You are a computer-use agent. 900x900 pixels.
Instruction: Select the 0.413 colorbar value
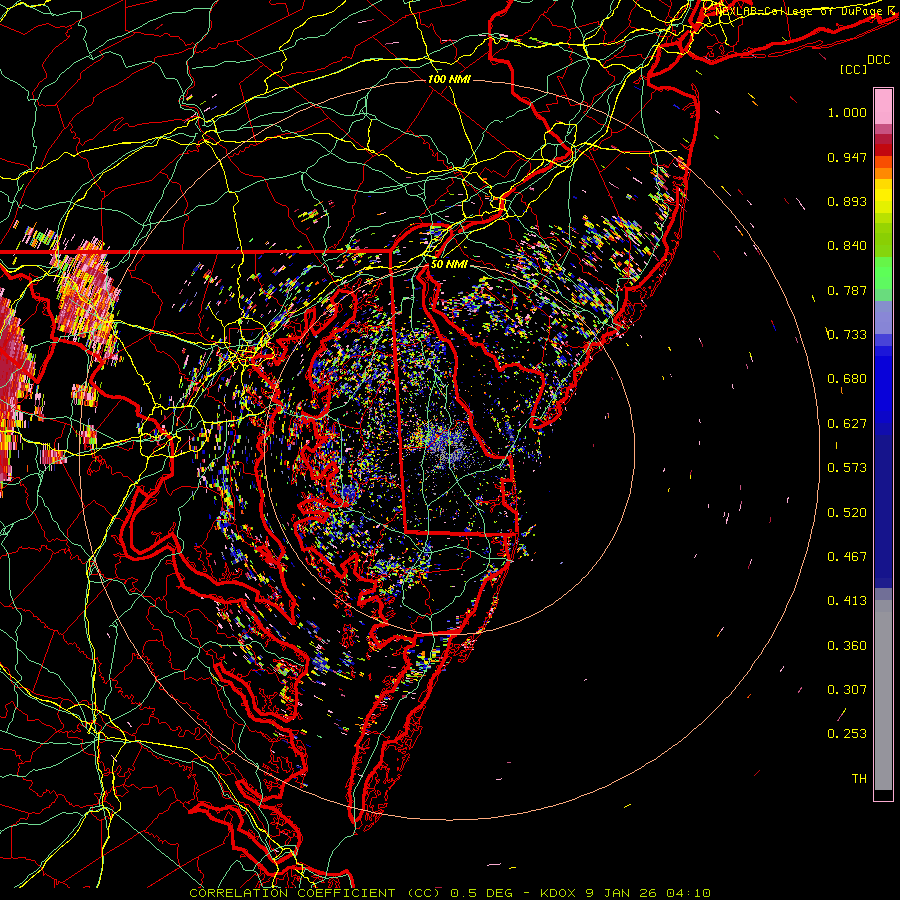click(x=847, y=601)
